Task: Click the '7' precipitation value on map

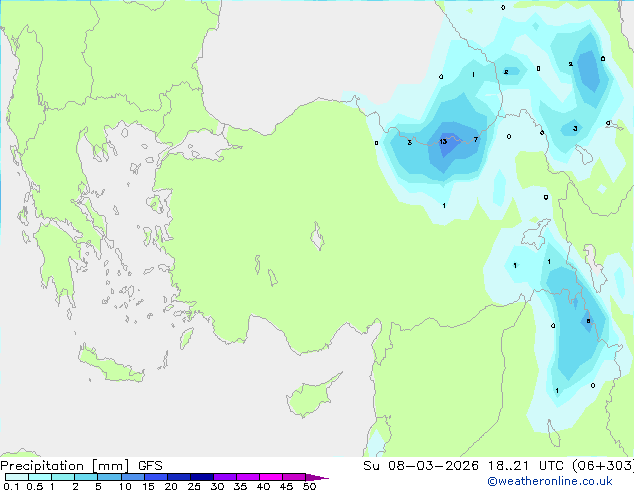Action: tap(476, 139)
